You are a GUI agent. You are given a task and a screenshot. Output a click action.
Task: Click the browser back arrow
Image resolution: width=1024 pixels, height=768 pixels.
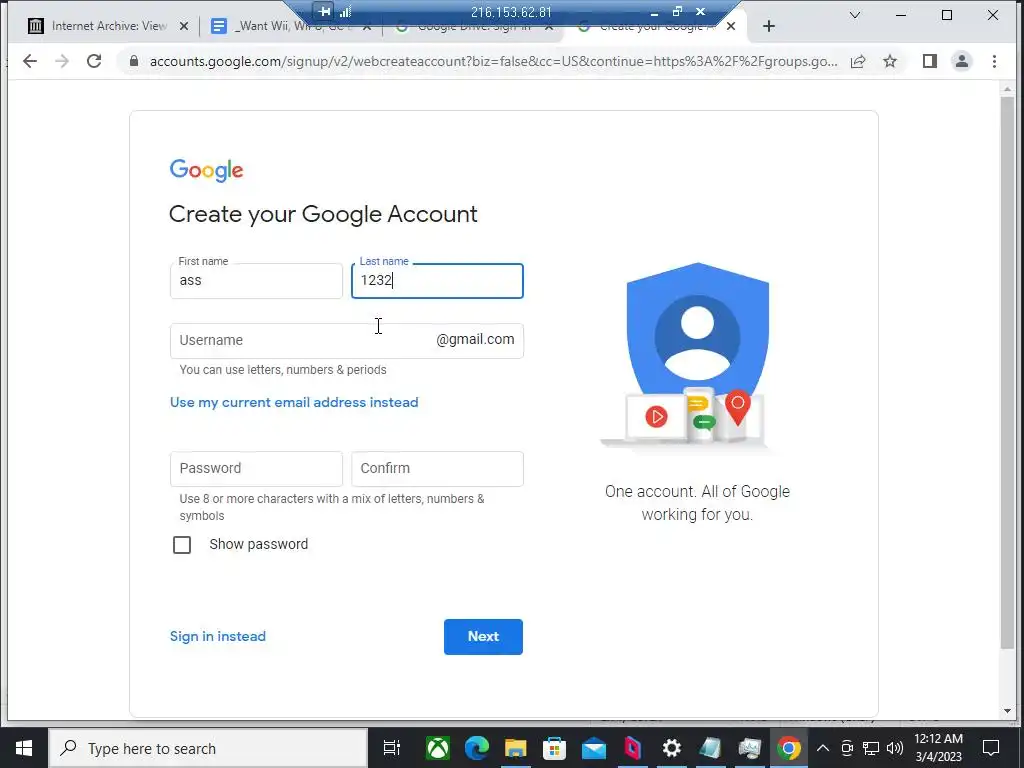30,61
